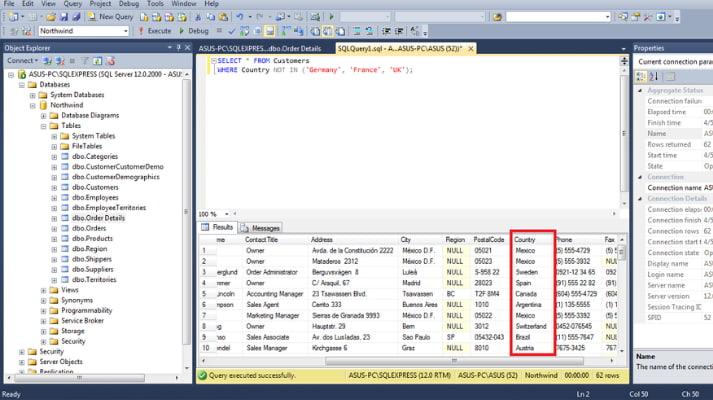Image resolution: width=713 pixels, height=400 pixels.
Task: Open the Query menu
Action: click(x=72, y=4)
